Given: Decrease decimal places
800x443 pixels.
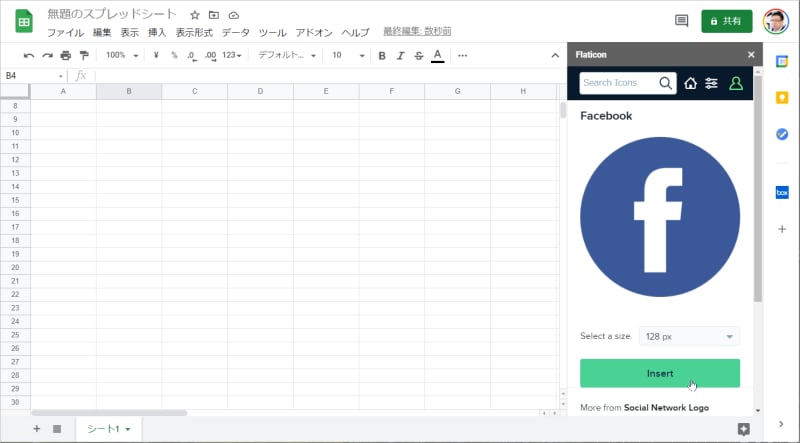Looking at the screenshot, I should click(x=192, y=56).
